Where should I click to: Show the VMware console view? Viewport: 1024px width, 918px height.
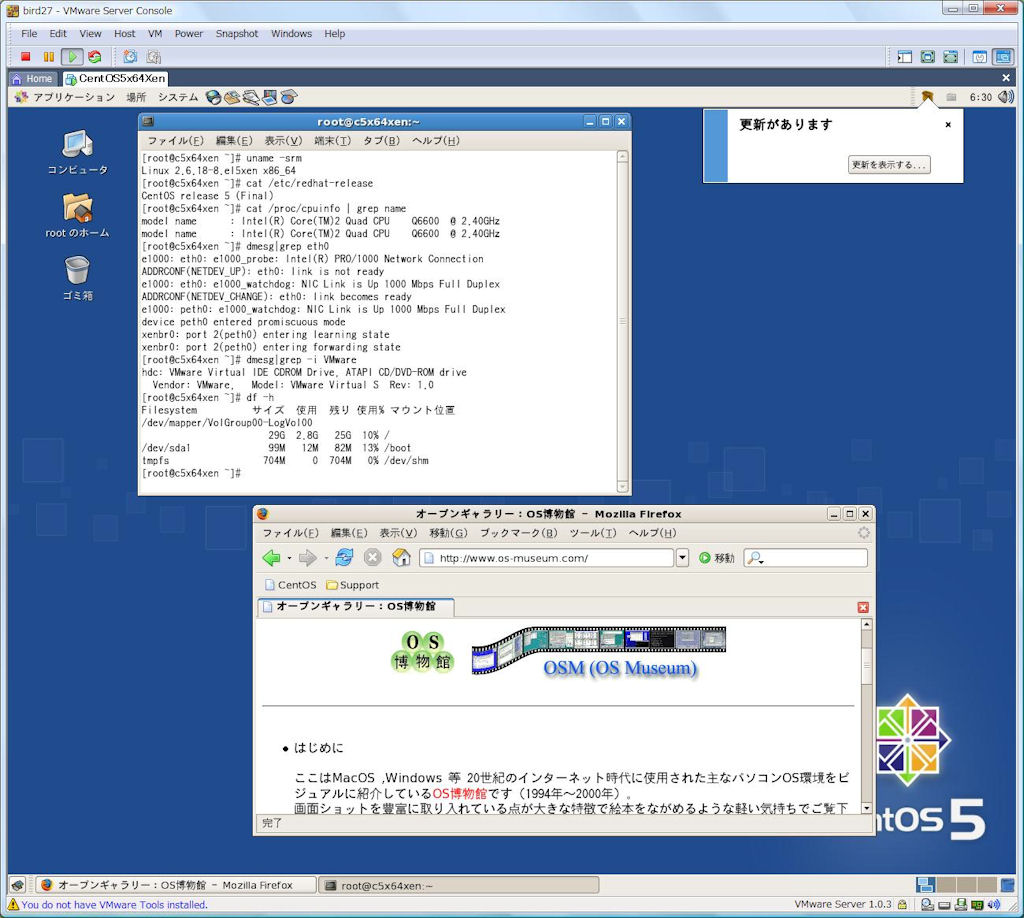1002,57
